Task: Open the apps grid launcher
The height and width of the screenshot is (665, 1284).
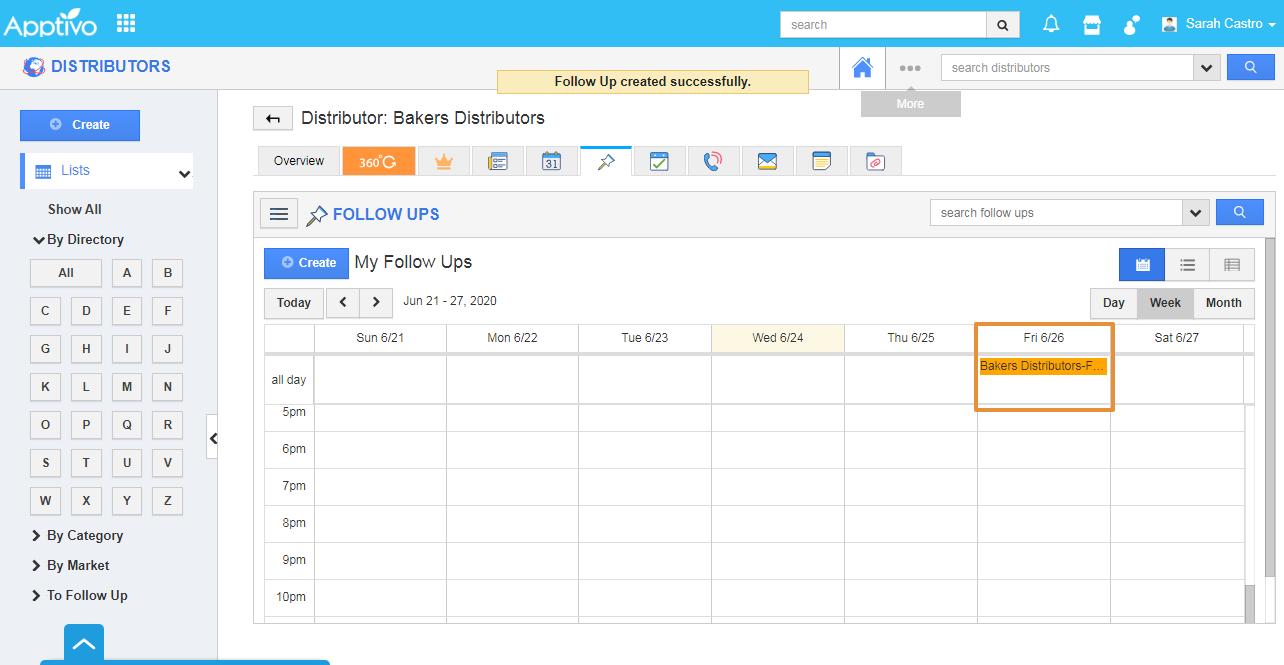Action: (x=126, y=23)
